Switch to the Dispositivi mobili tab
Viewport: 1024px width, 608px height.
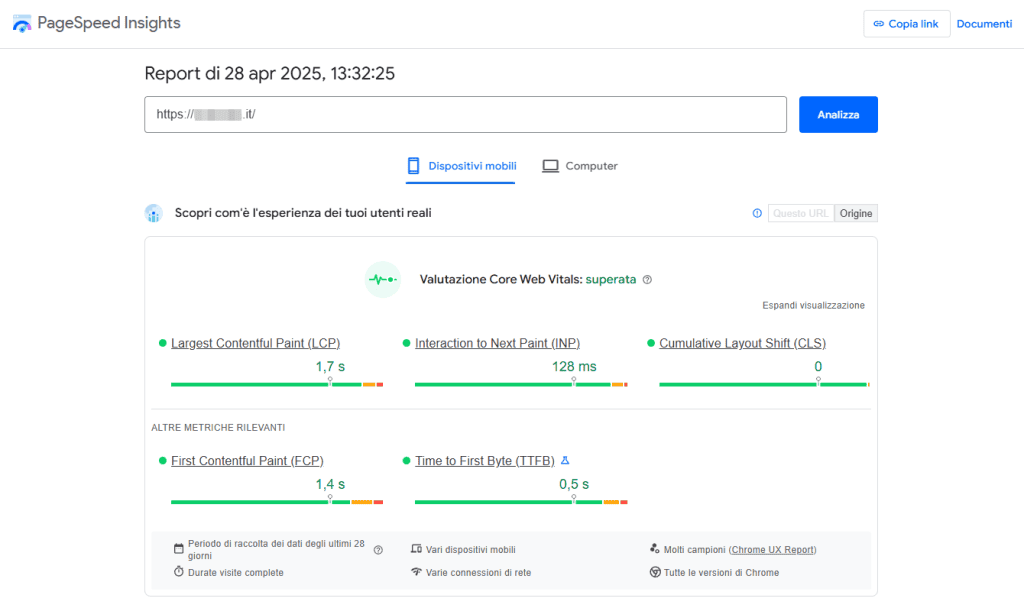coord(461,166)
